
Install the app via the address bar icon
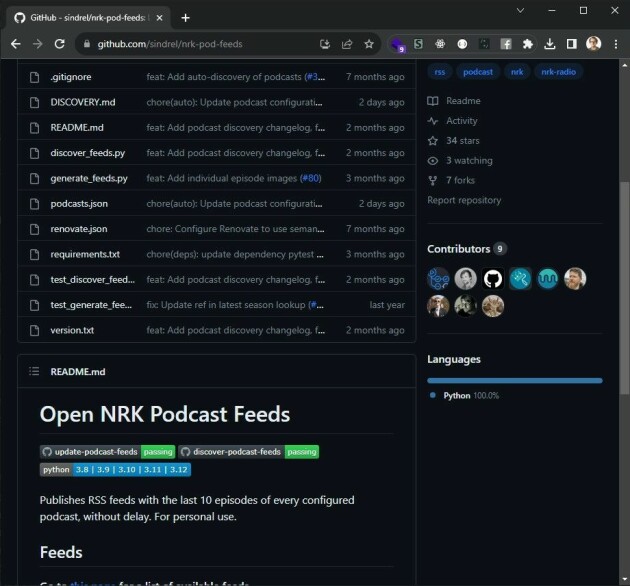tap(325, 44)
